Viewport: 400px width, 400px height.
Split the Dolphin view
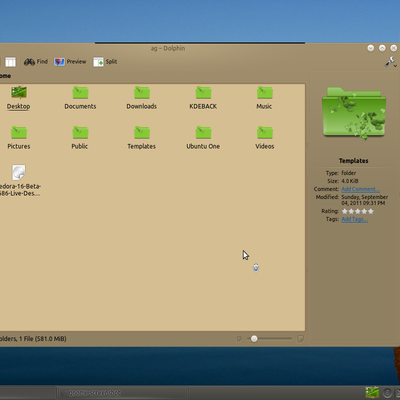tap(105, 62)
